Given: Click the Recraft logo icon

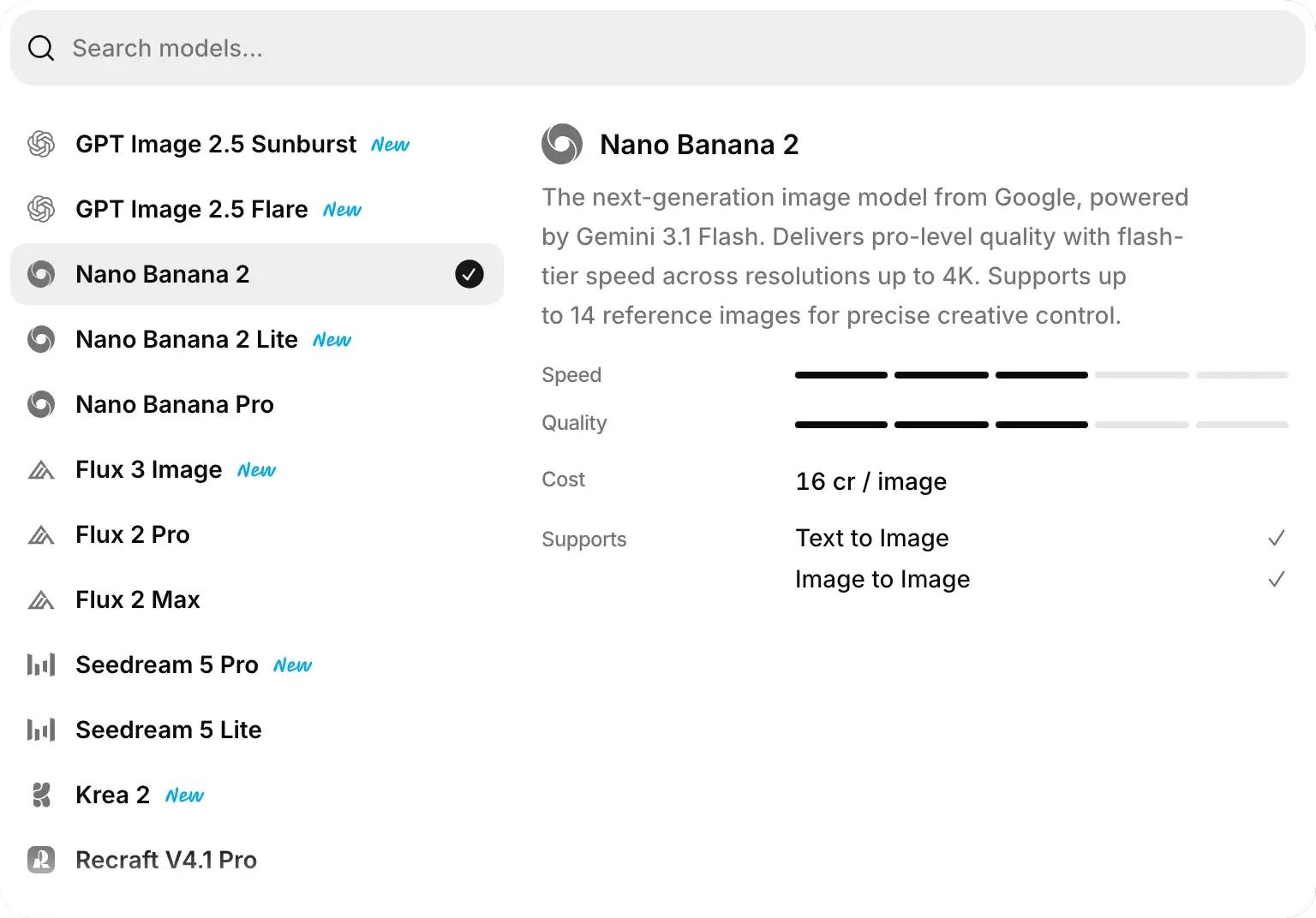Looking at the screenshot, I should tap(41, 860).
